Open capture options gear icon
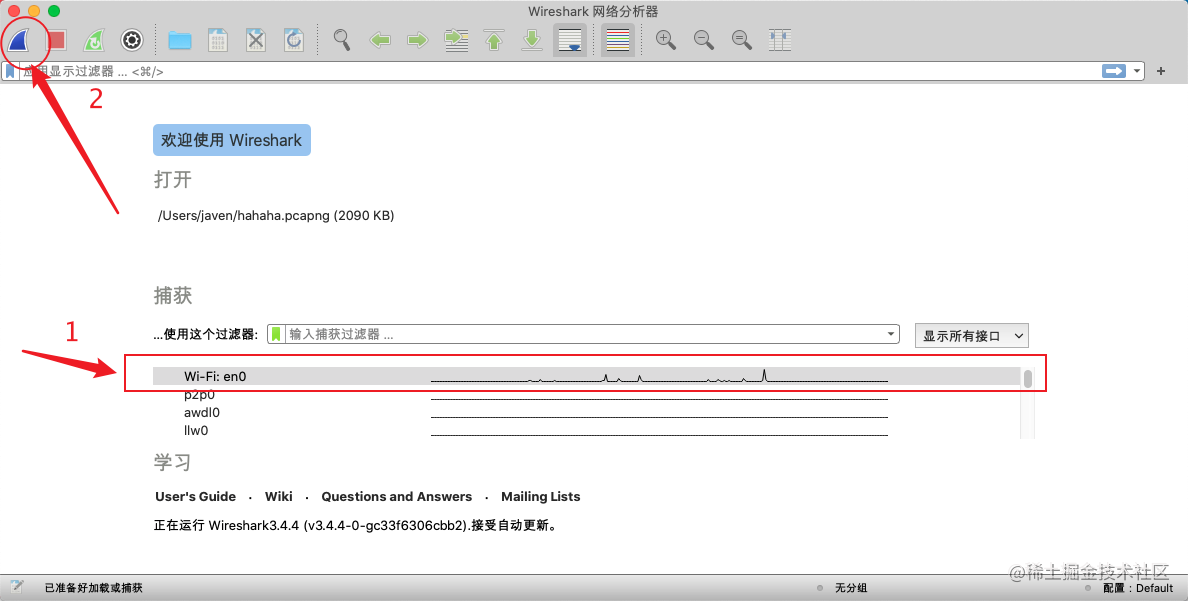This screenshot has width=1188, height=601. click(x=132, y=39)
